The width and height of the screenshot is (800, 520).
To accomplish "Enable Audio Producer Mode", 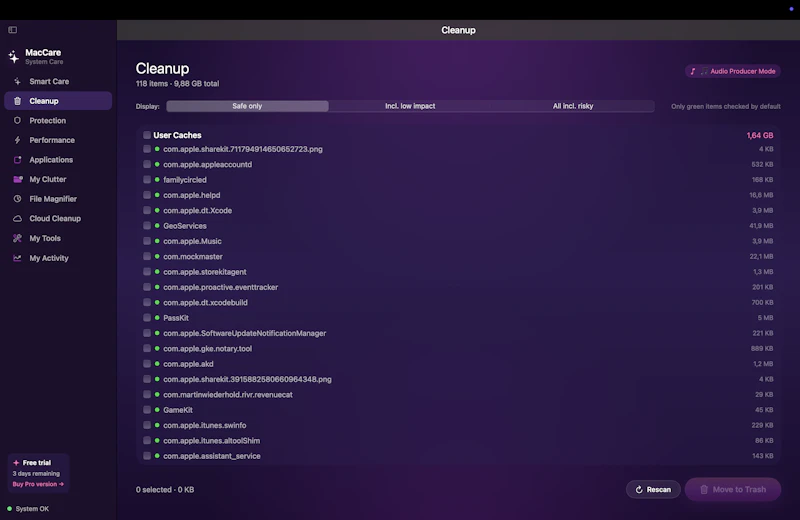I will pyautogui.click(x=733, y=71).
